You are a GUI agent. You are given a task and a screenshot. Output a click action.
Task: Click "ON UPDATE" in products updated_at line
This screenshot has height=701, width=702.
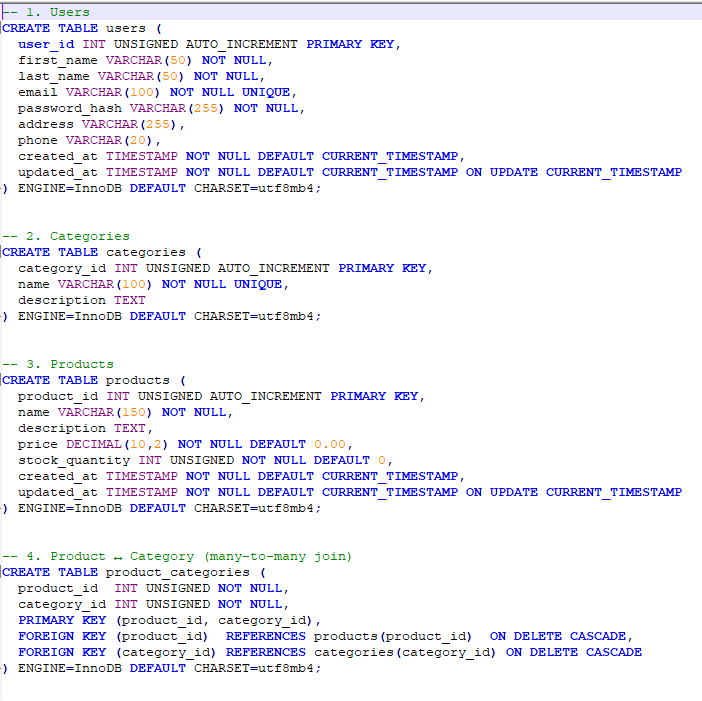501,492
